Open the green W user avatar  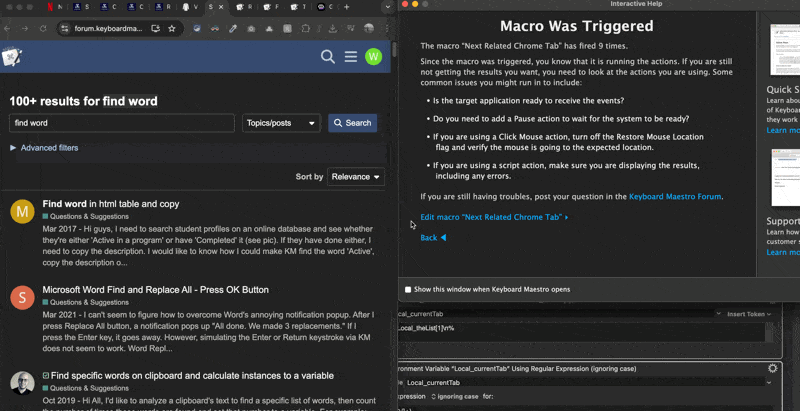(x=373, y=57)
